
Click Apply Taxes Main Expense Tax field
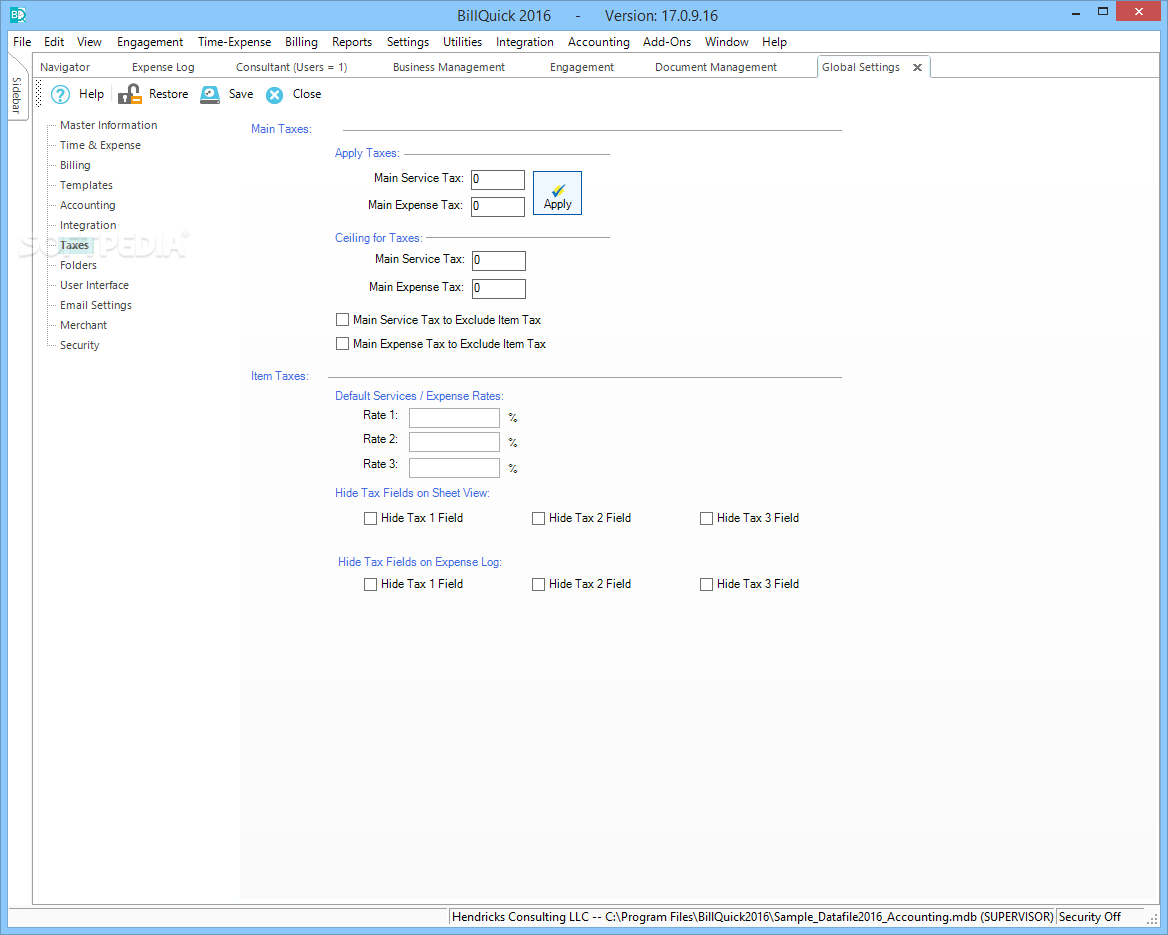coord(498,206)
